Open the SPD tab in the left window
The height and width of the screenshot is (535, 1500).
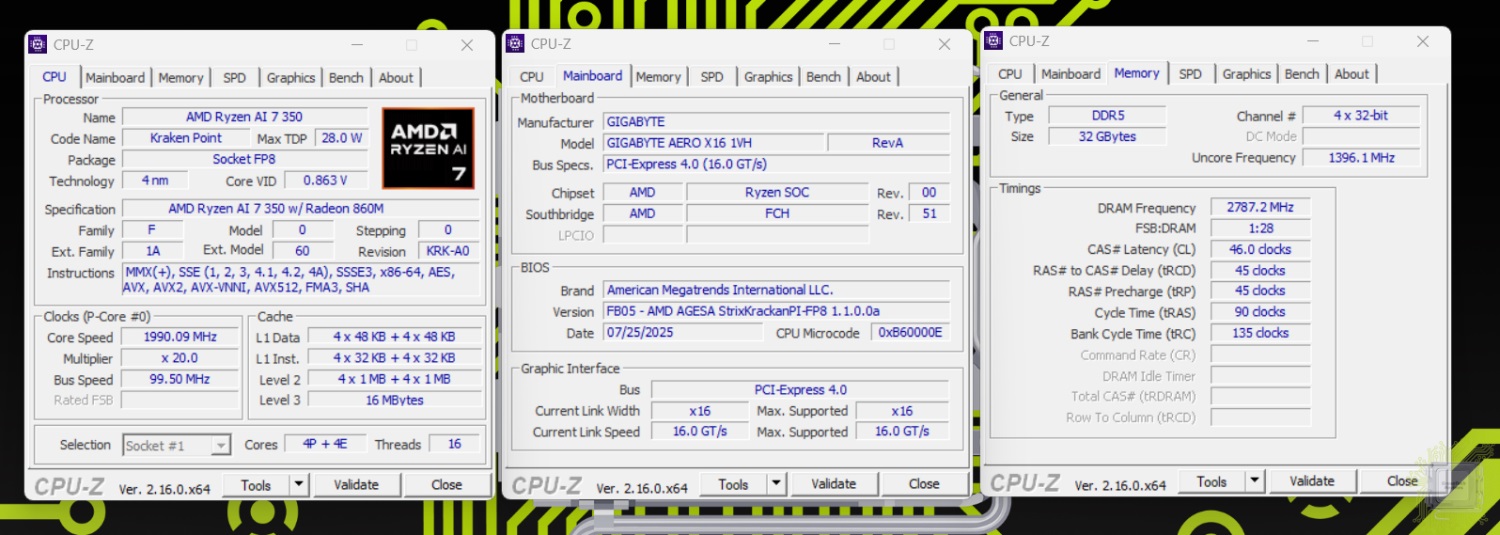(x=234, y=77)
